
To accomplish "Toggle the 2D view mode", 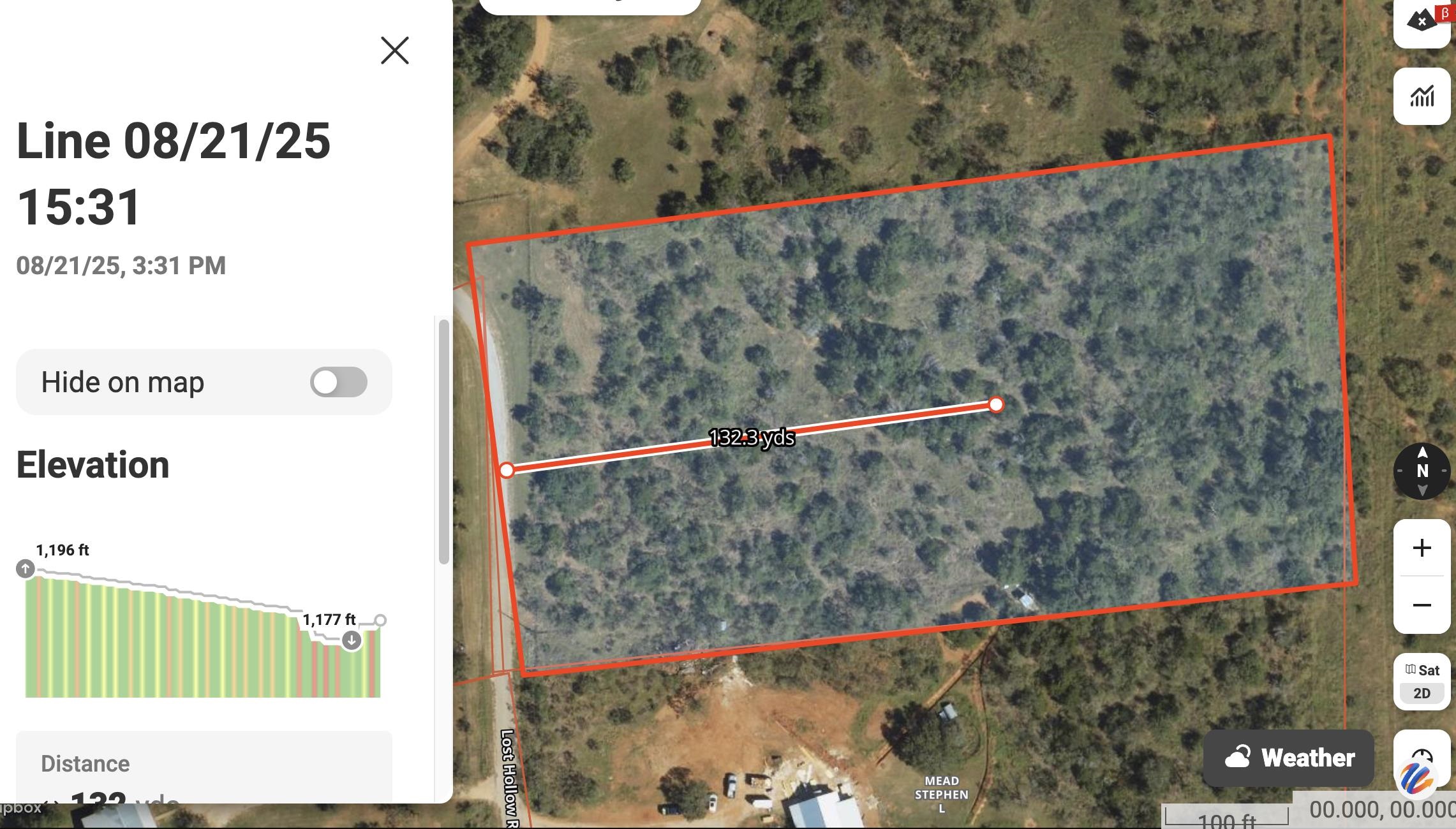I will tap(1422, 693).
